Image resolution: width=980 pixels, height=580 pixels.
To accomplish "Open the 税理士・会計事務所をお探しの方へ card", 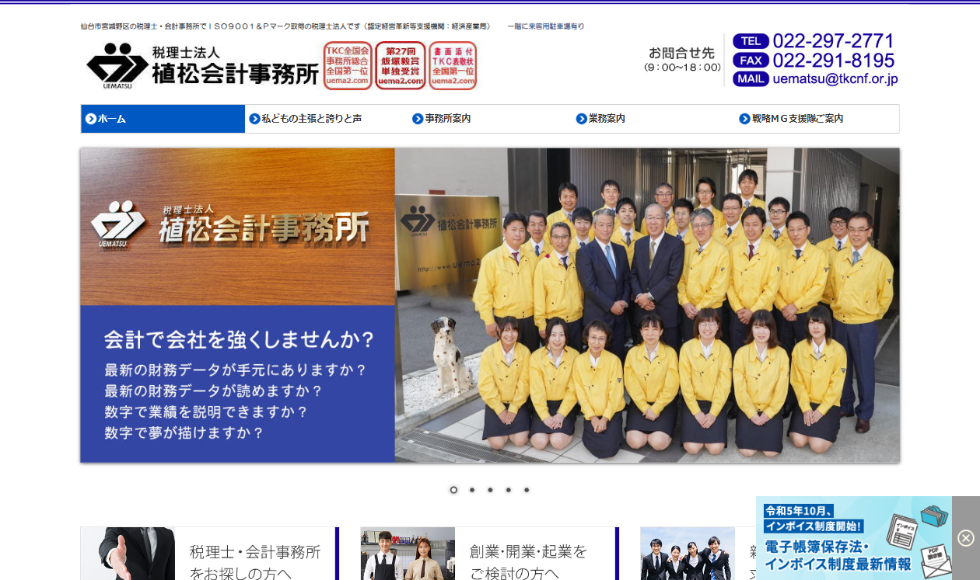I will point(208,555).
